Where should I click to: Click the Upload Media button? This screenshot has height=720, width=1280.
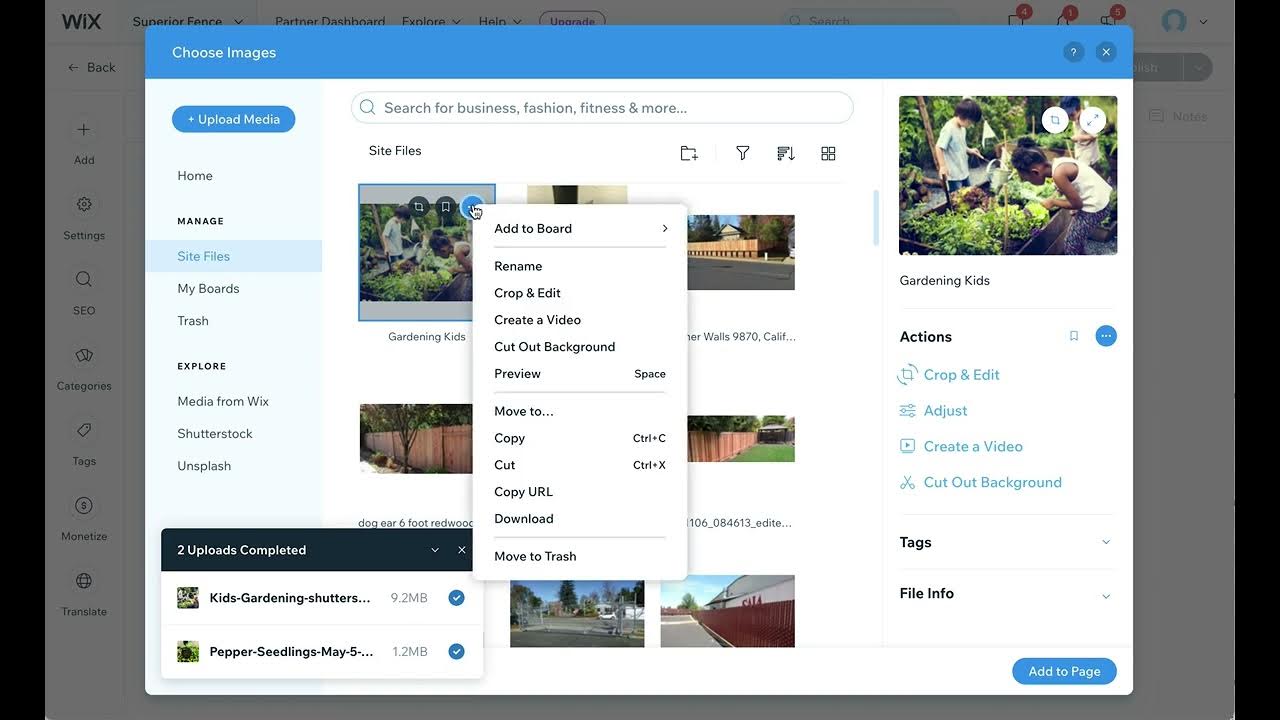tap(233, 119)
